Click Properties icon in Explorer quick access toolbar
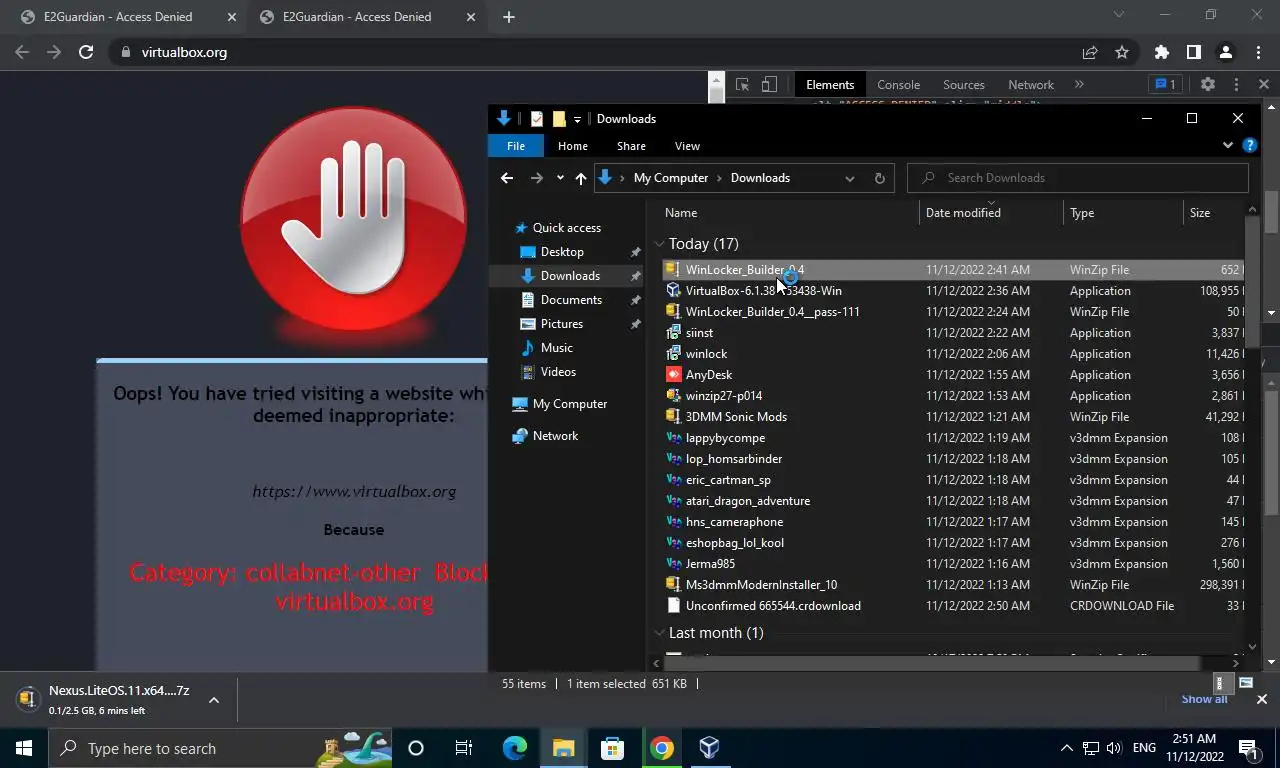The height and width of the screenshot is (768, 1280). pos(537,119)
